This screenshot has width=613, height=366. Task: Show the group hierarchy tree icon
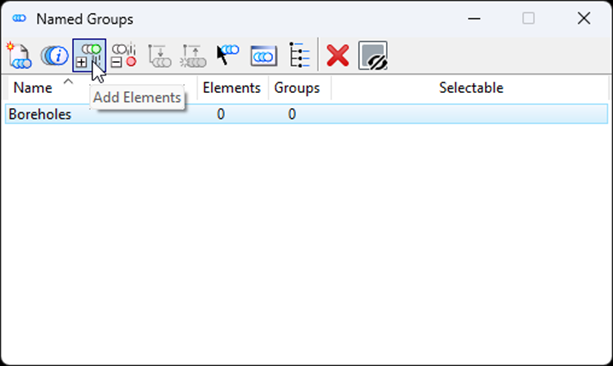pos(299,55)
